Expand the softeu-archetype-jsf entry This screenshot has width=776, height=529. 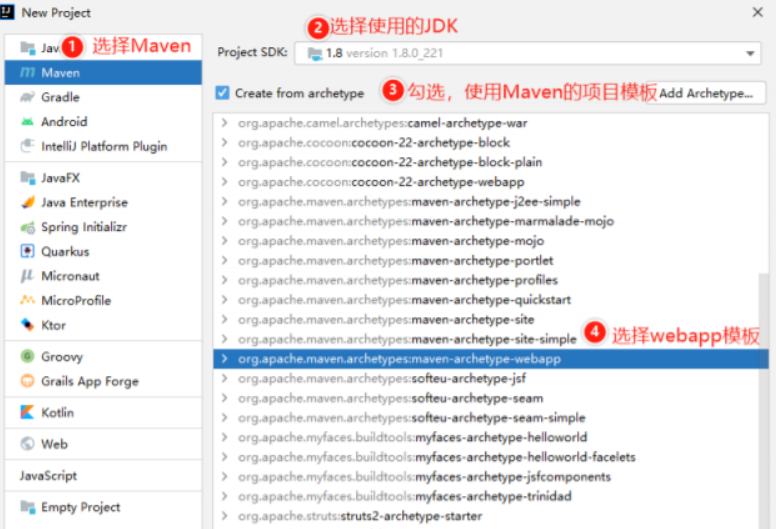(225, 379)
